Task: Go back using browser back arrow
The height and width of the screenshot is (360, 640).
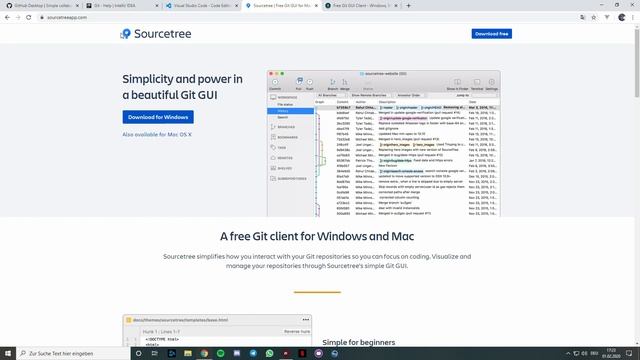Action: 7,18
